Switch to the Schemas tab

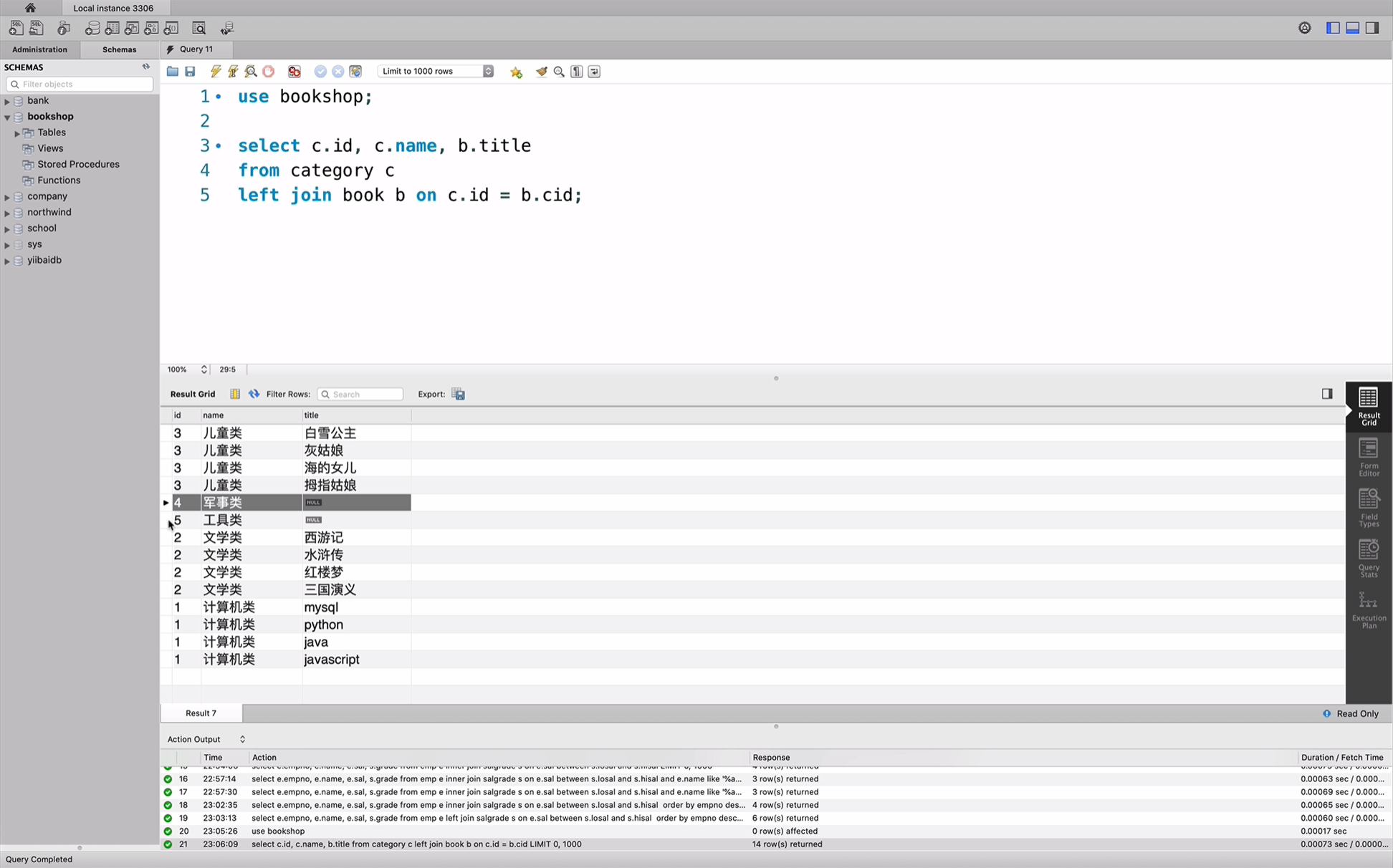click(119, 49)
